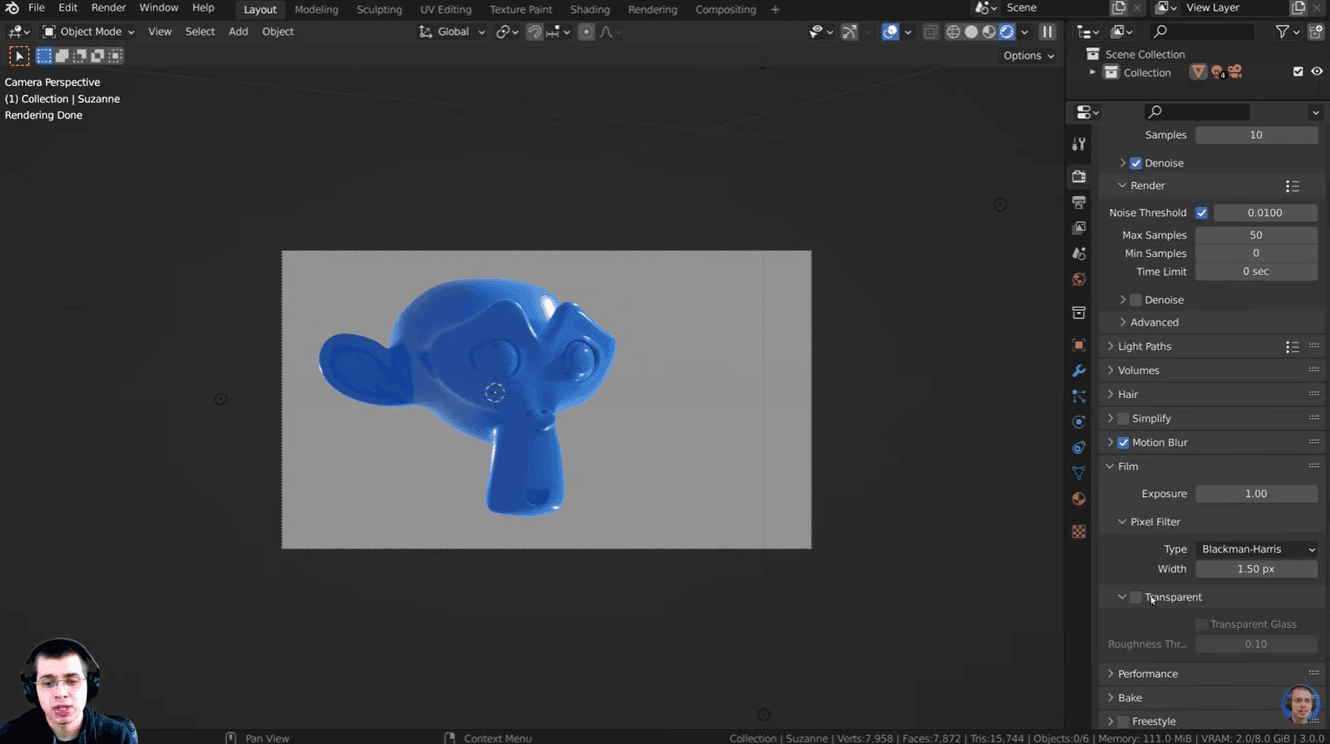Open the View Layer properties tab

1078,228
